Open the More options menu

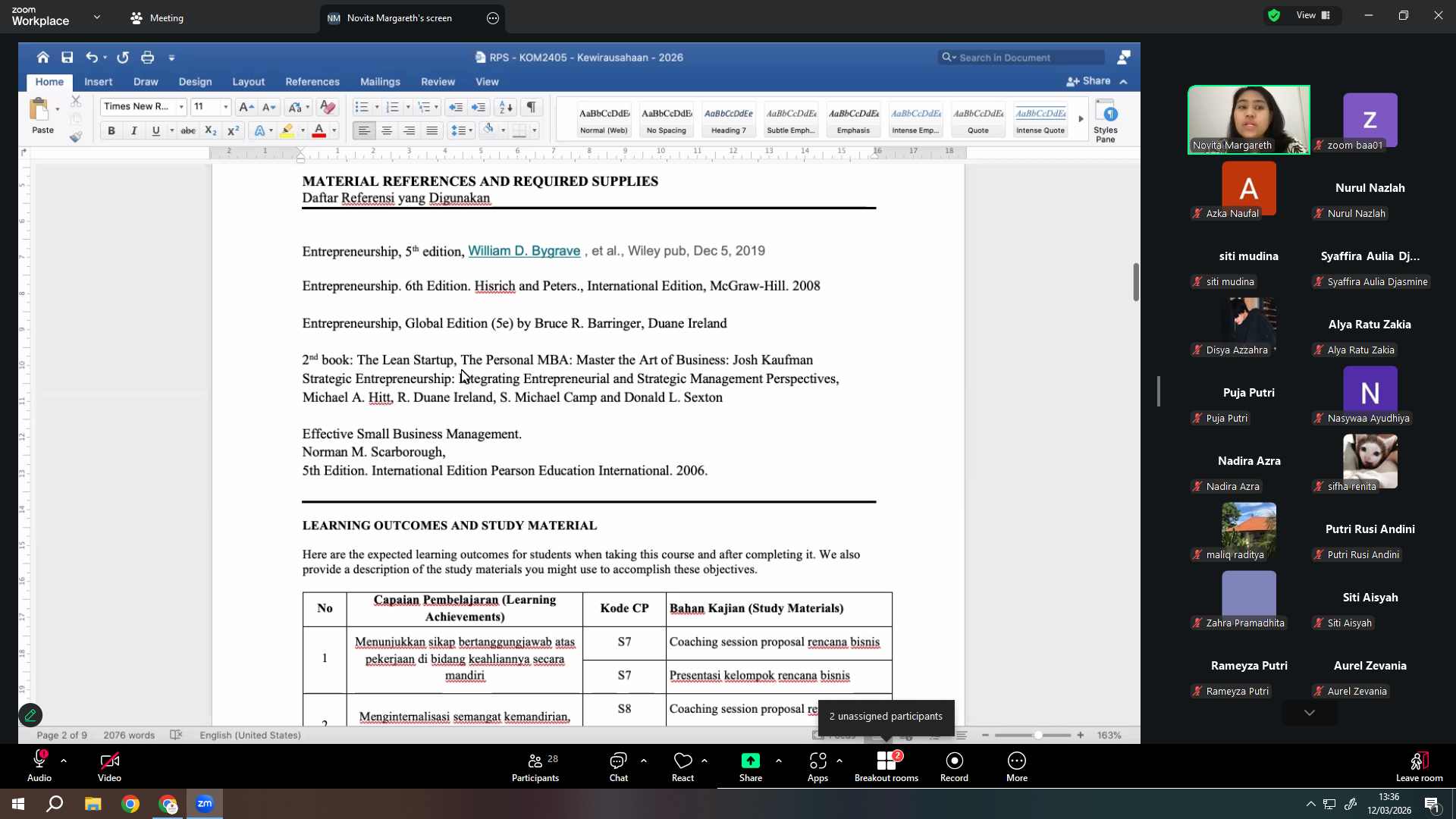1017,767
